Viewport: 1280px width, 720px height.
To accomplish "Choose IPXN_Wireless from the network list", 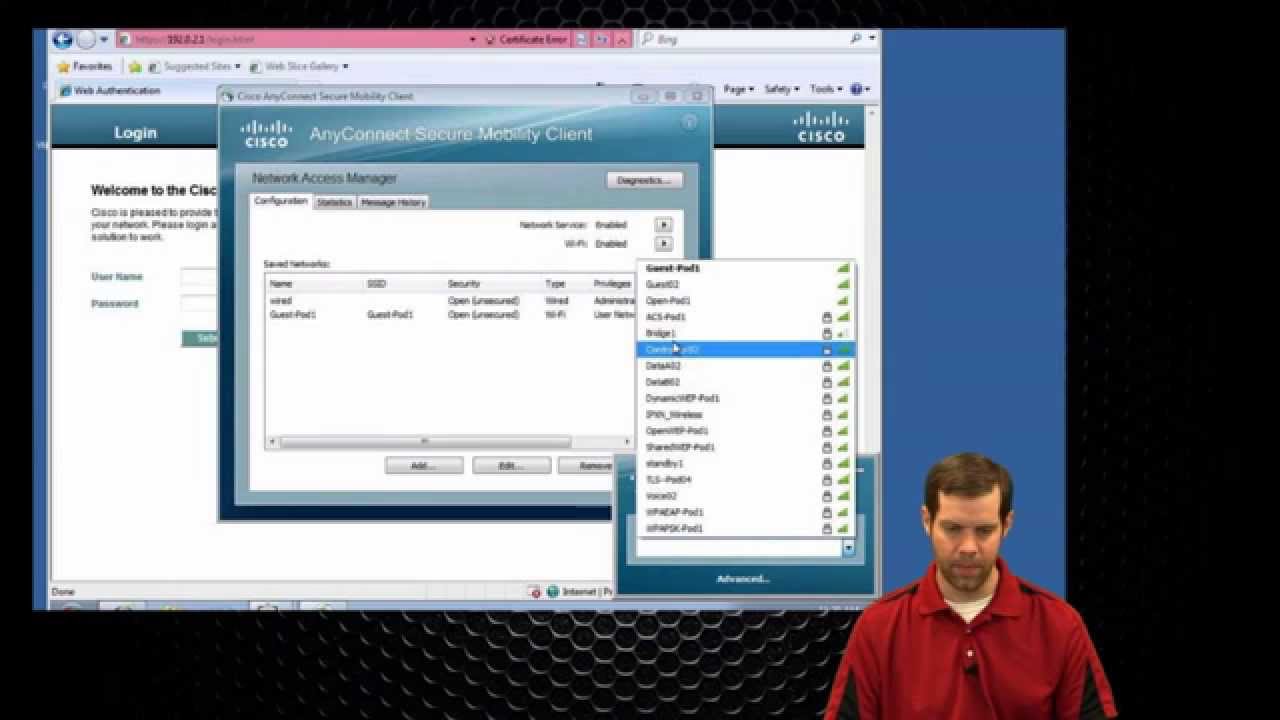I will (745, 414).
